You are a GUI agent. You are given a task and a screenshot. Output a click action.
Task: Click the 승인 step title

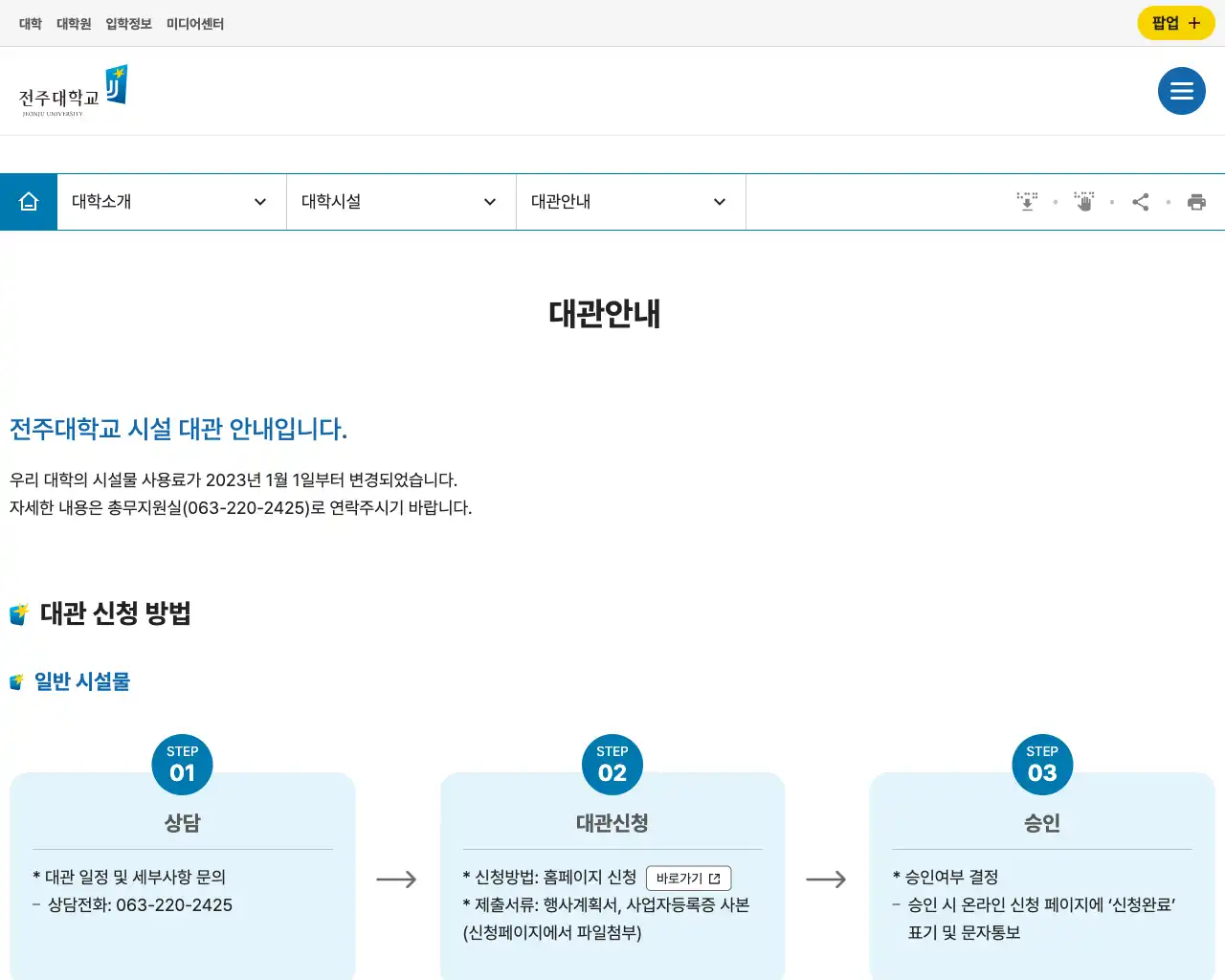[x=1042, y=823]
